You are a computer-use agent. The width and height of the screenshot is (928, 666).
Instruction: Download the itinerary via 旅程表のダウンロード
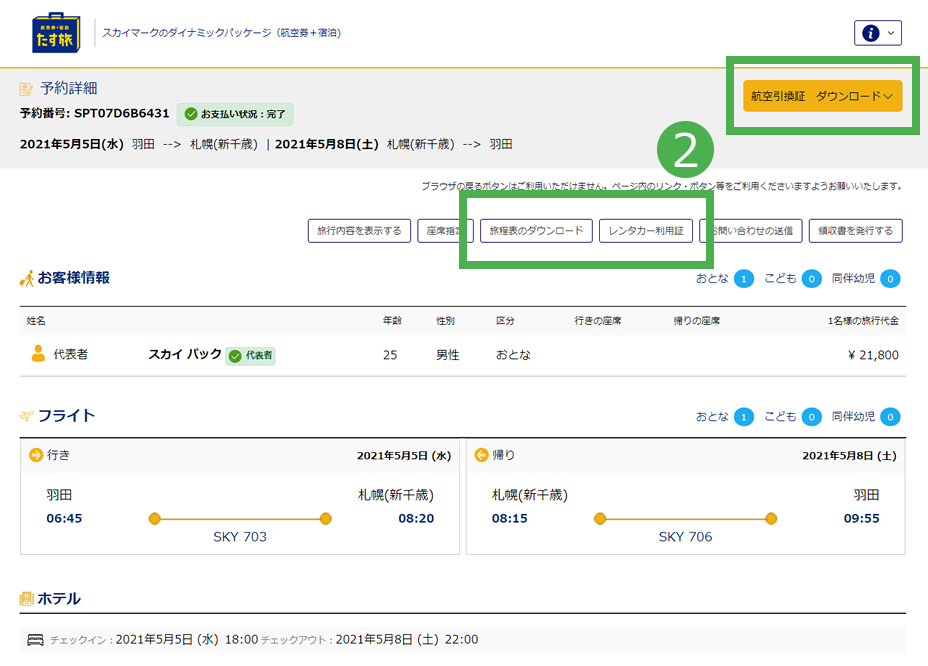click(536, 231)
